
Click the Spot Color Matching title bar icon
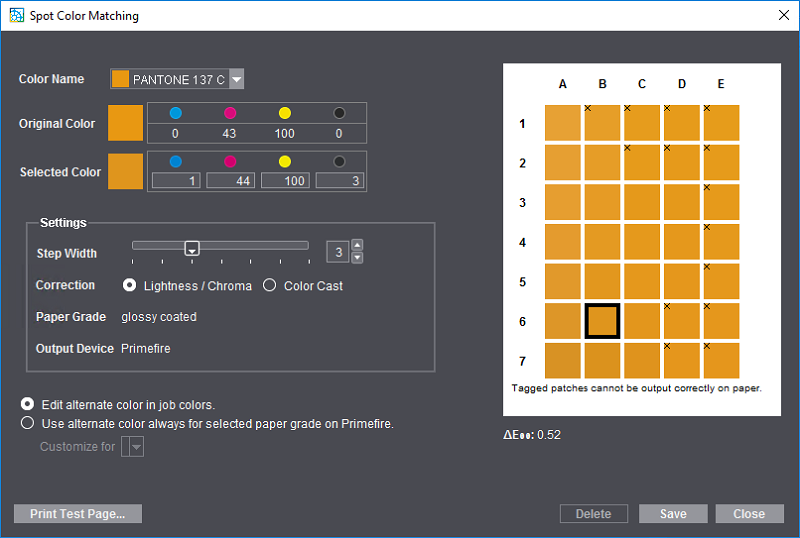point(16,15)
